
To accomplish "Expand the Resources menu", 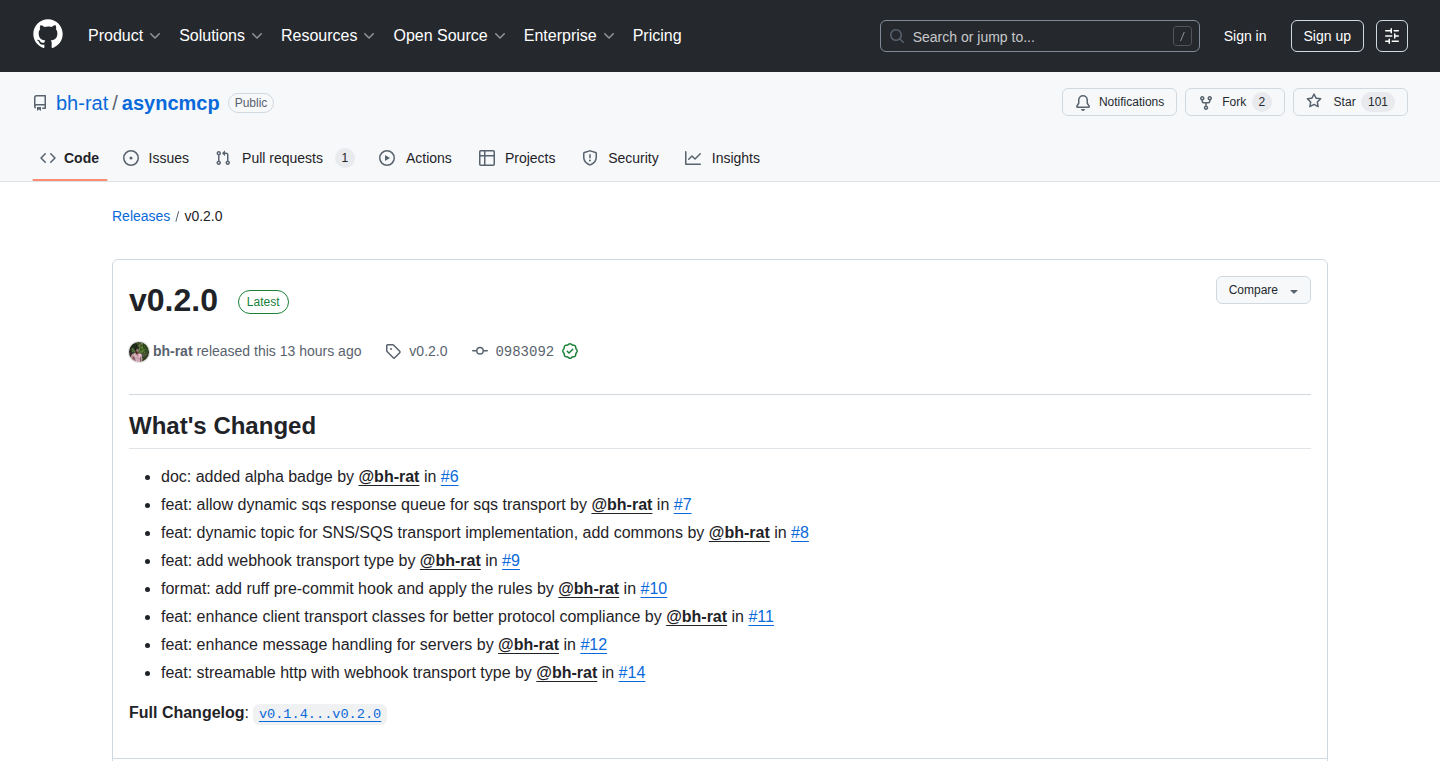I will coord(328,35).
